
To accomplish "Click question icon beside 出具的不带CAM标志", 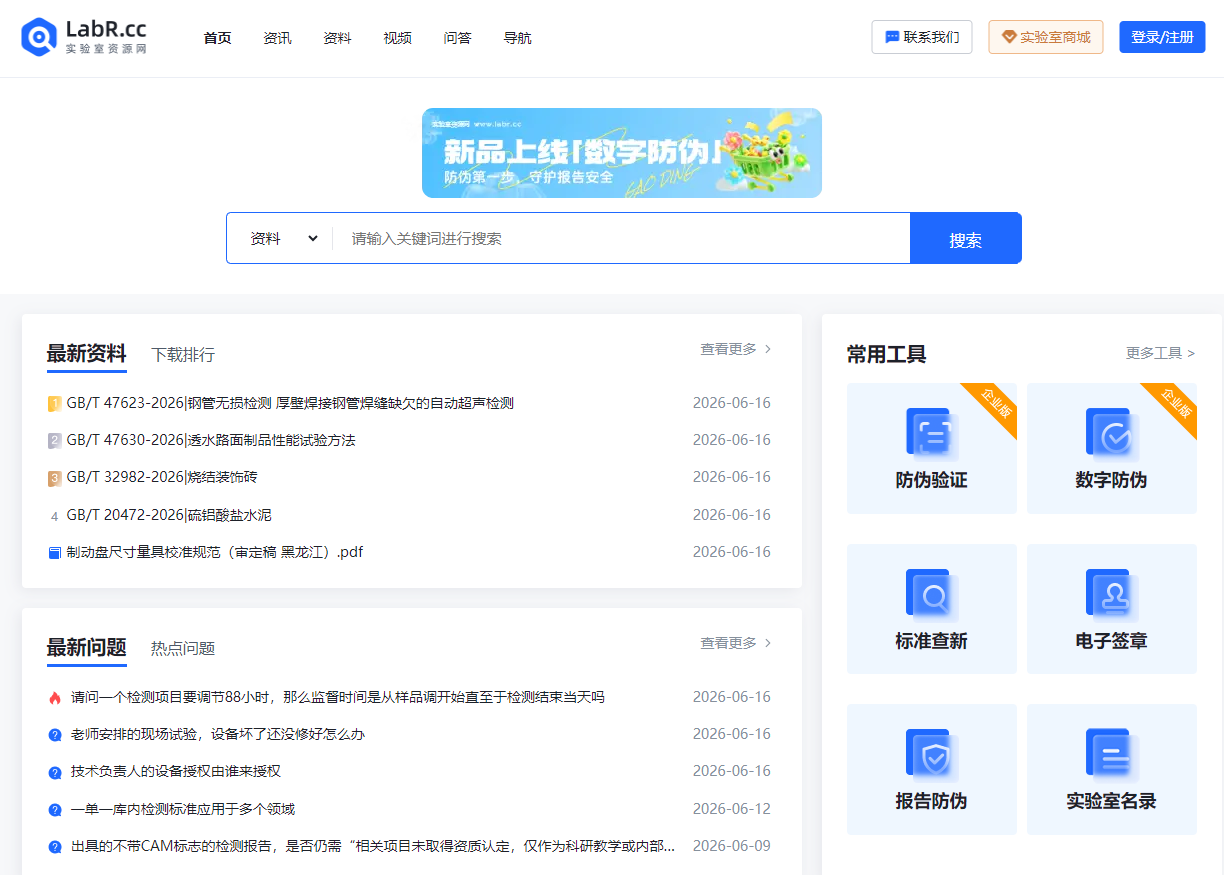I will tap(54, 847).
